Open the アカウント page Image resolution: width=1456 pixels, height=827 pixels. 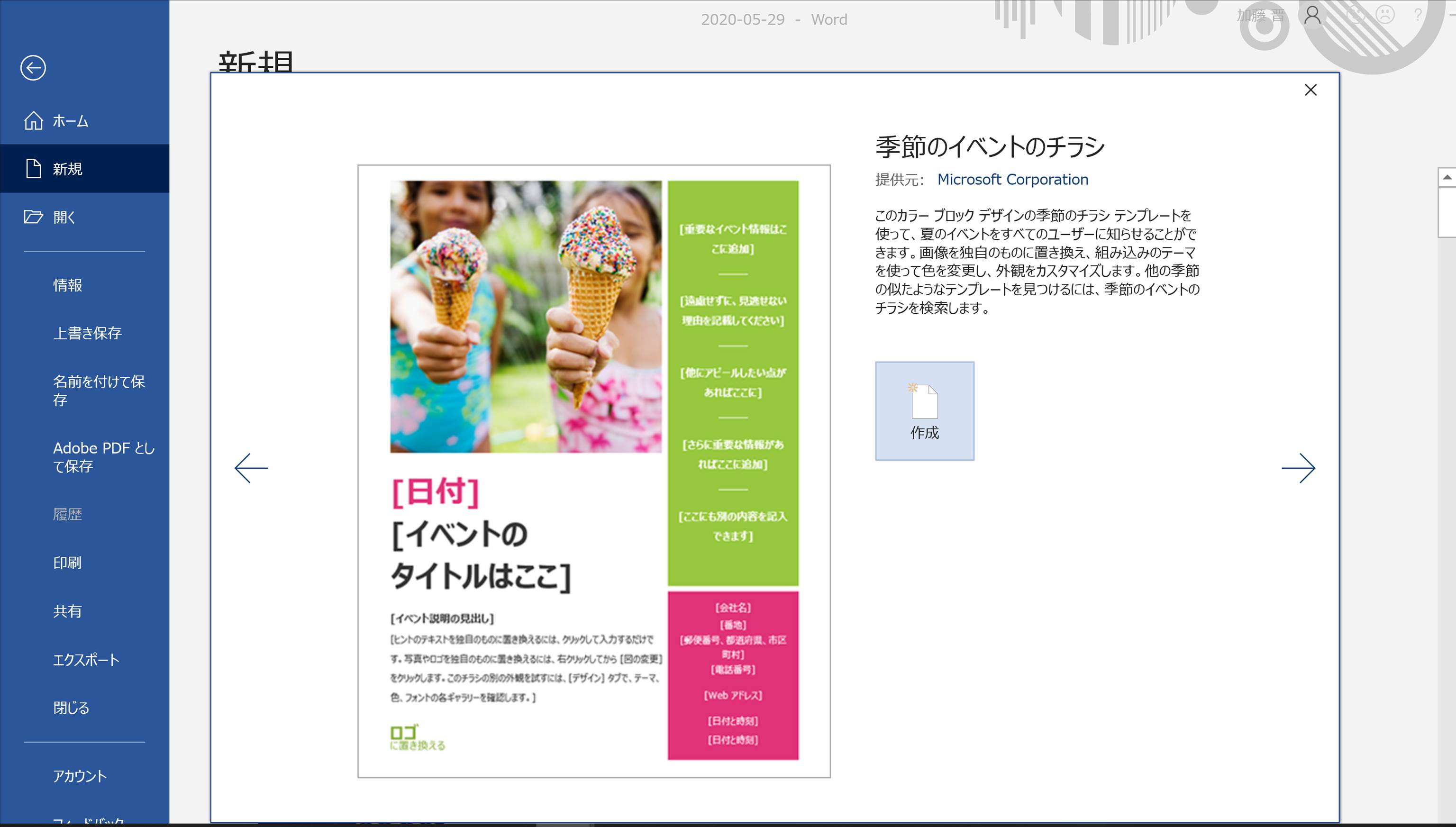(x=85, y=776)
